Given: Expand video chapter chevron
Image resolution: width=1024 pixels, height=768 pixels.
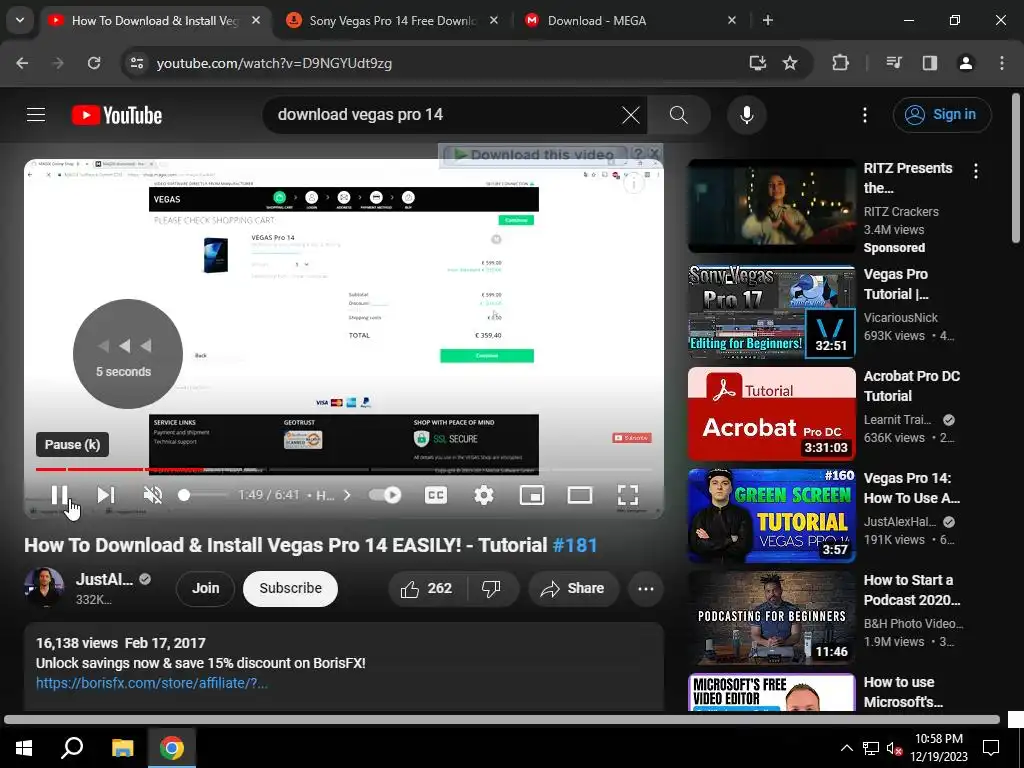Looking at the screenshot, I should (347, 495).
